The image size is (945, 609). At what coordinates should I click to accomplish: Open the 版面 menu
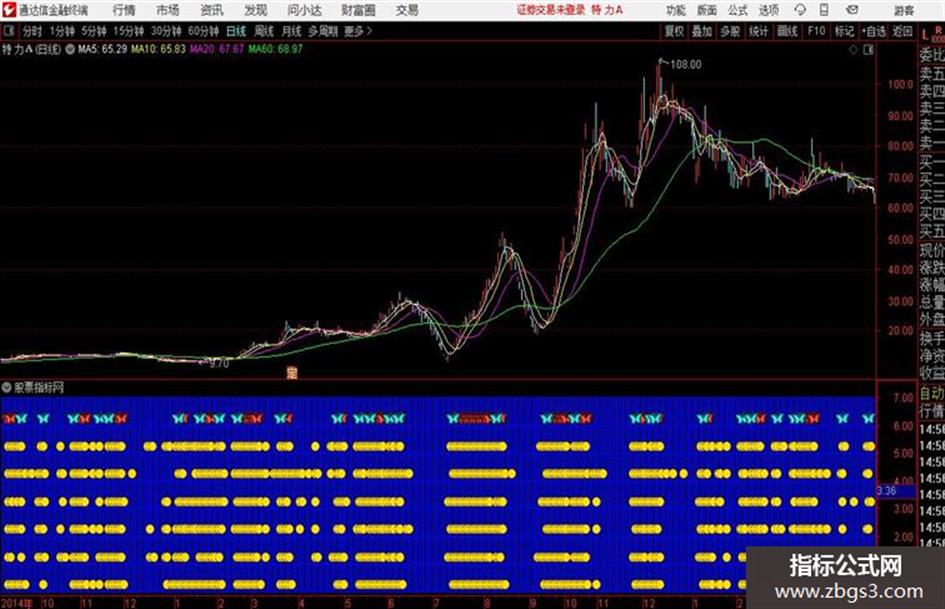(706, 10)
